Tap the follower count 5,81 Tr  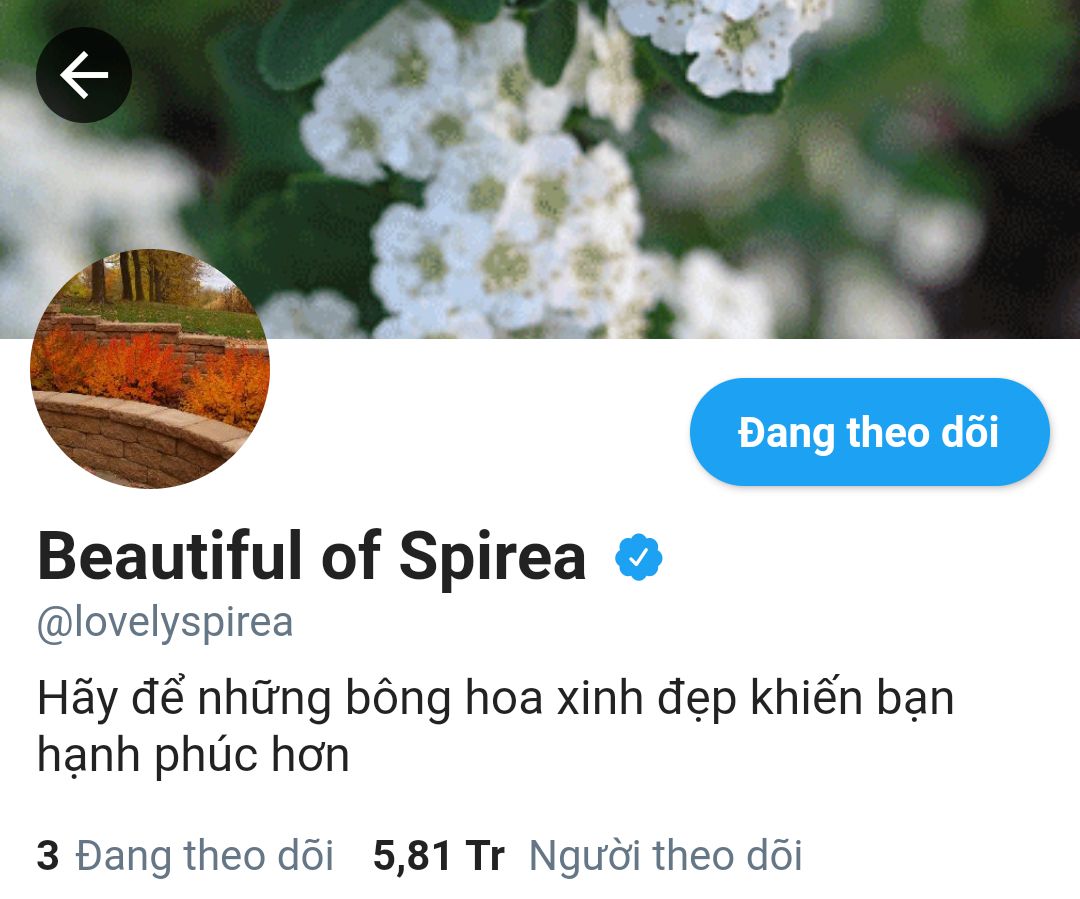(439, 856)
